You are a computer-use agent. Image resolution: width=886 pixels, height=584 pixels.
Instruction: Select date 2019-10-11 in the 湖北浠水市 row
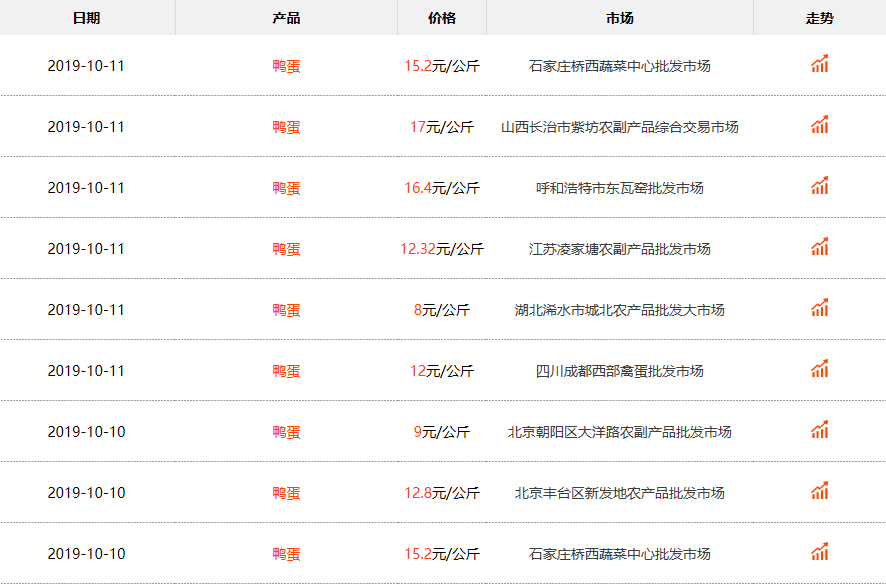click(86, 310)
